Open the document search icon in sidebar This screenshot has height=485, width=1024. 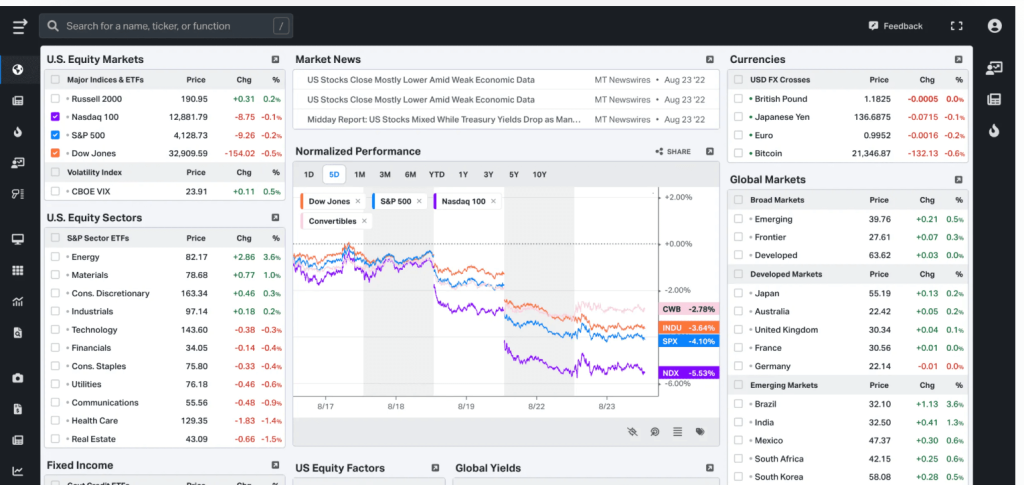18,333
